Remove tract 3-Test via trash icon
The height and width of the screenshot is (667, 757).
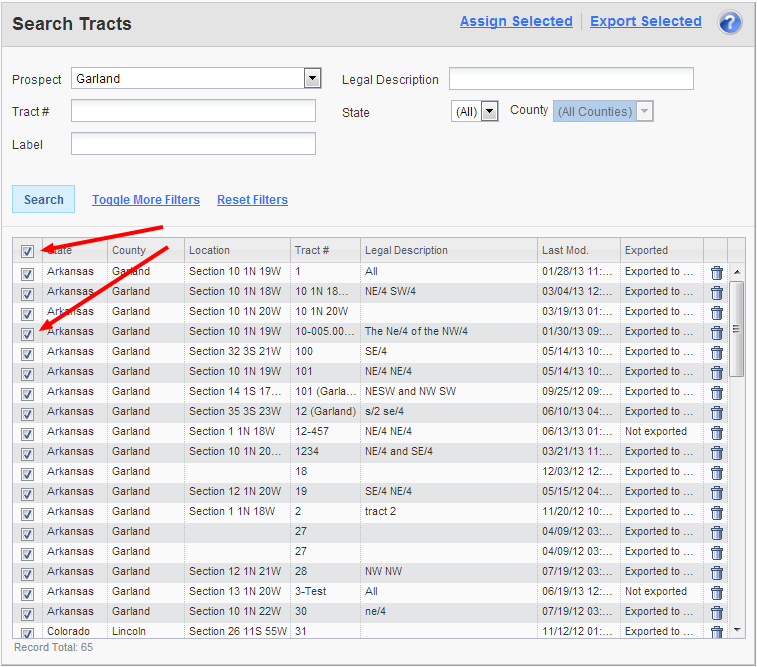[716, 592]
